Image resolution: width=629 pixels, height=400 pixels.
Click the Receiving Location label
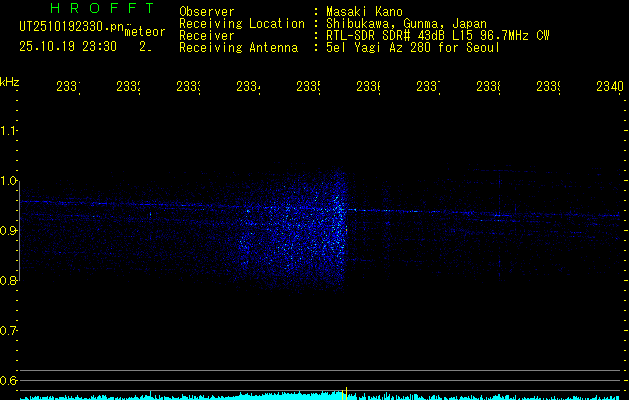[242, 24]
